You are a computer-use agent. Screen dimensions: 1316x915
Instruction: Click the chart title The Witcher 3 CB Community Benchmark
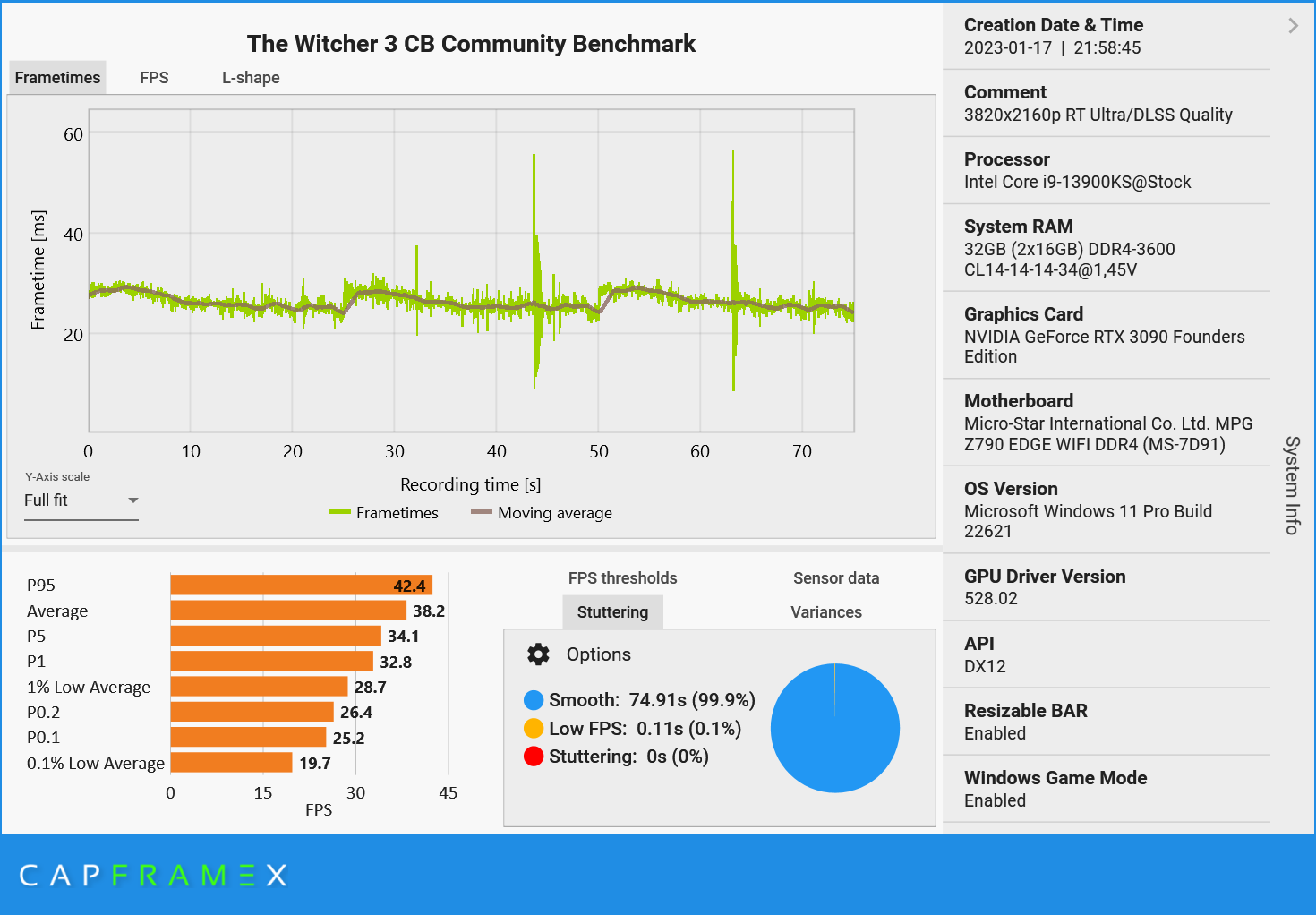(x=471, y=44)
